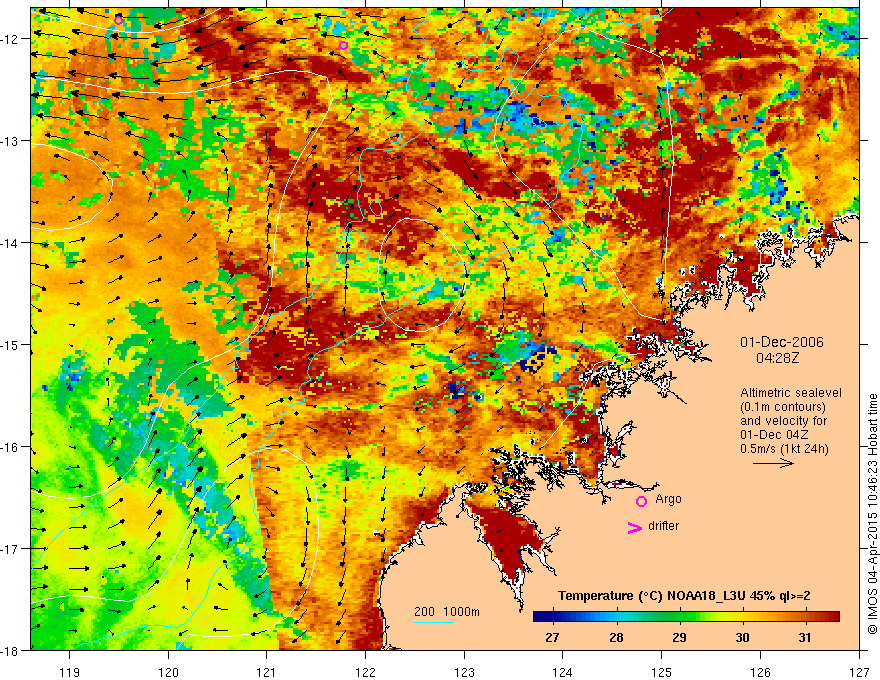
Task: Click Argo float marker near 121.8°E, 12°S
Action: (x=343, y=45)
